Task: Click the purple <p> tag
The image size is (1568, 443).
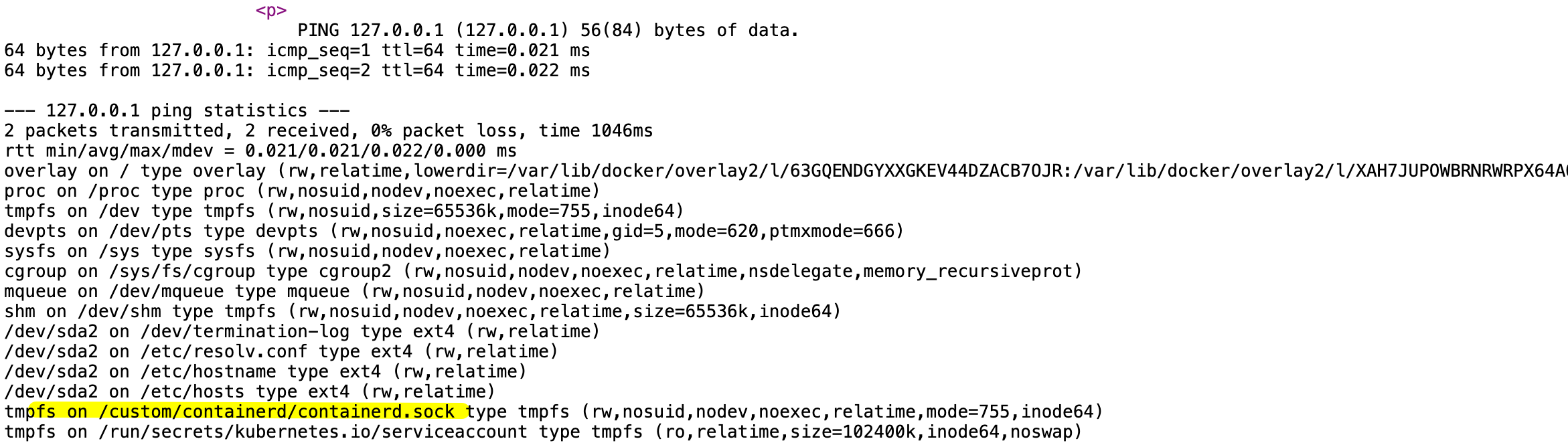Action: [x=271, y=11]
